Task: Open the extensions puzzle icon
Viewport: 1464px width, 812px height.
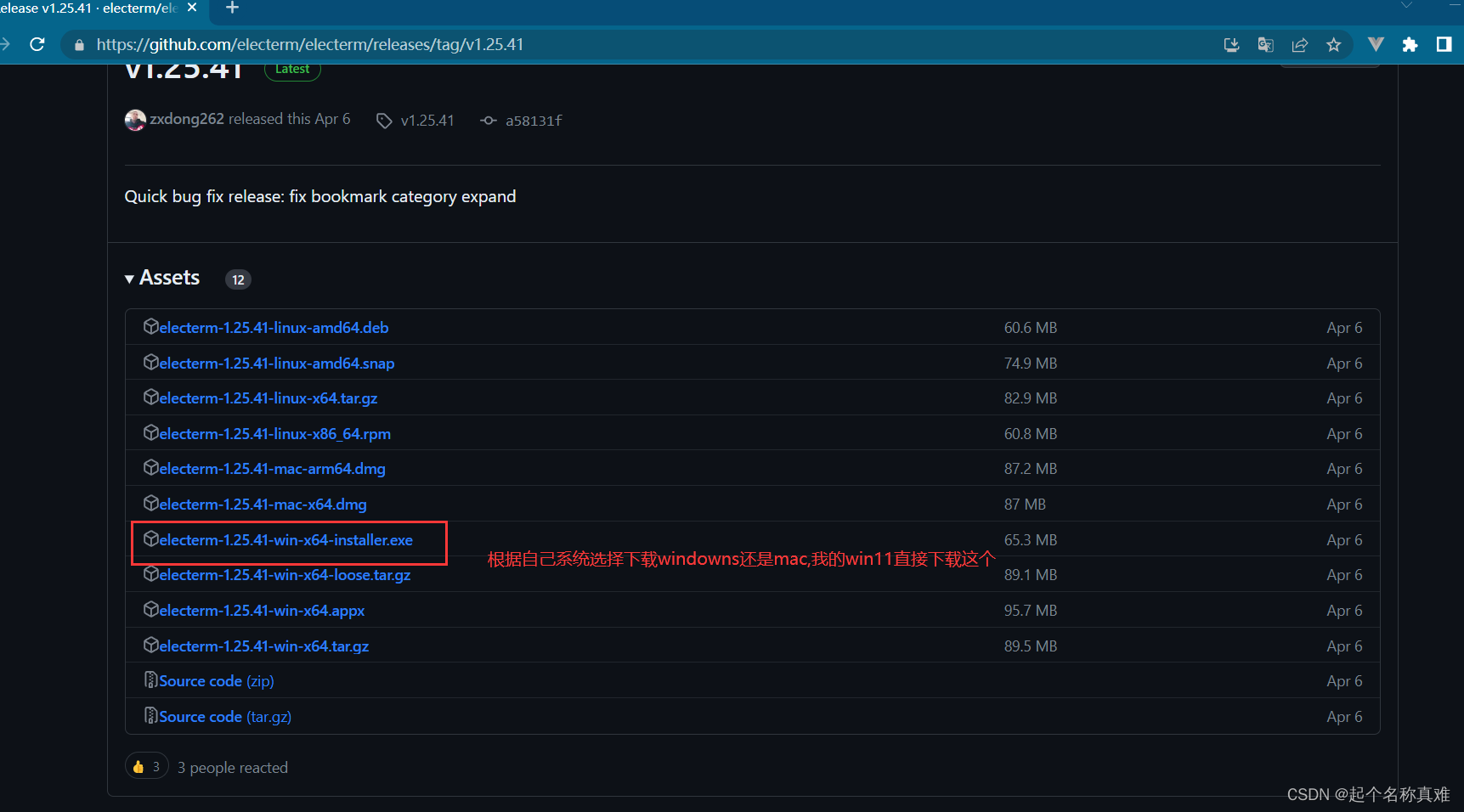Action: pos(1410,45)
